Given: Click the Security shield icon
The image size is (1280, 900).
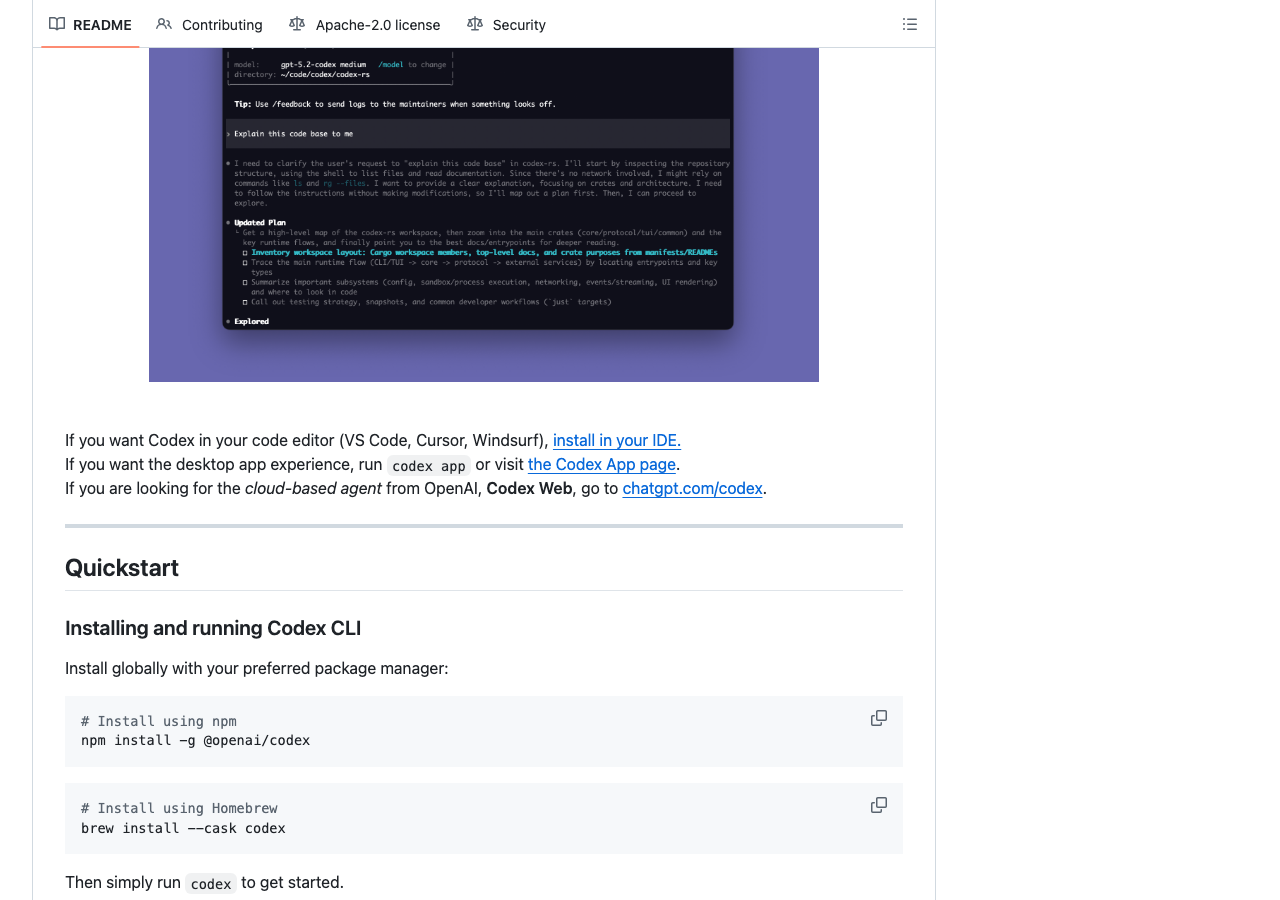Looking at the screenshot, I should click(x=474, y=24).
